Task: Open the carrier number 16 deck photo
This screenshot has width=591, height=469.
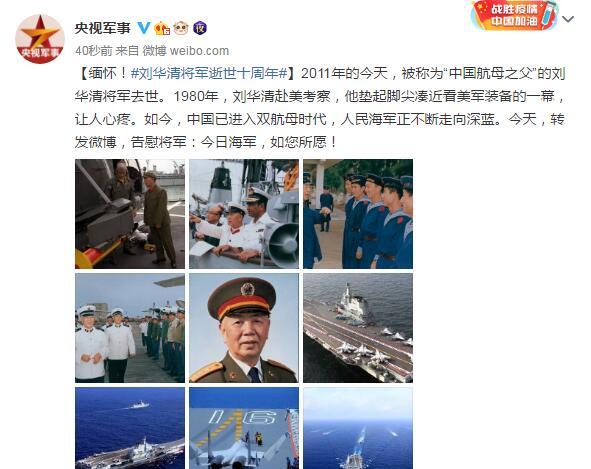Action: 244,428
